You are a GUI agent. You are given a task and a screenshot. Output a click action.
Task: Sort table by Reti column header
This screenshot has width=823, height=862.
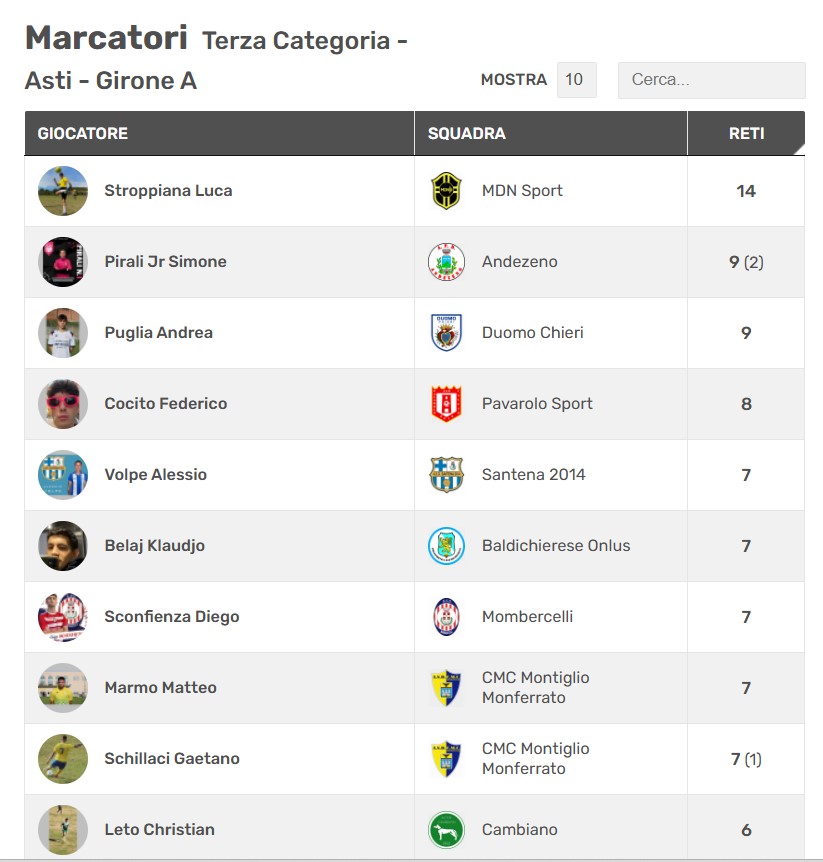click(x=746, y=133)
